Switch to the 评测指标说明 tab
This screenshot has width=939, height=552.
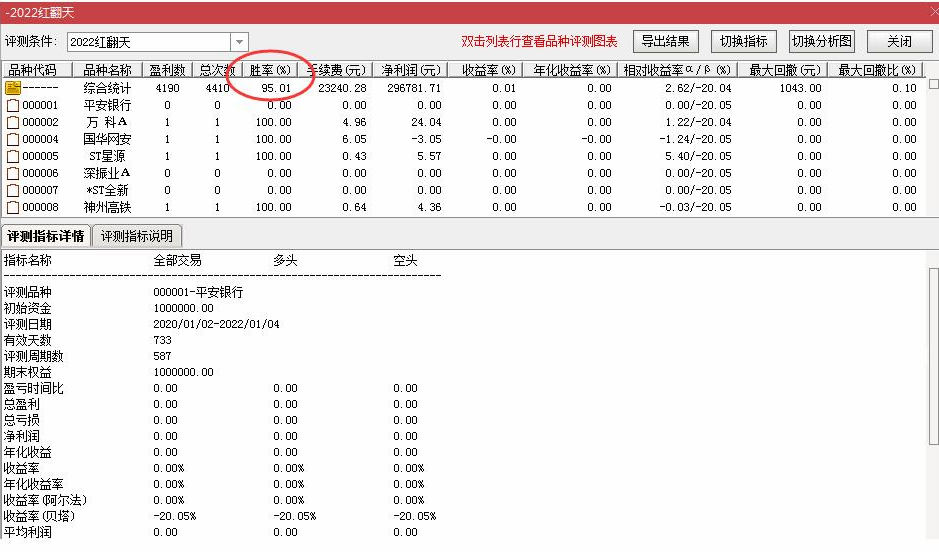(x=137, y=236)
